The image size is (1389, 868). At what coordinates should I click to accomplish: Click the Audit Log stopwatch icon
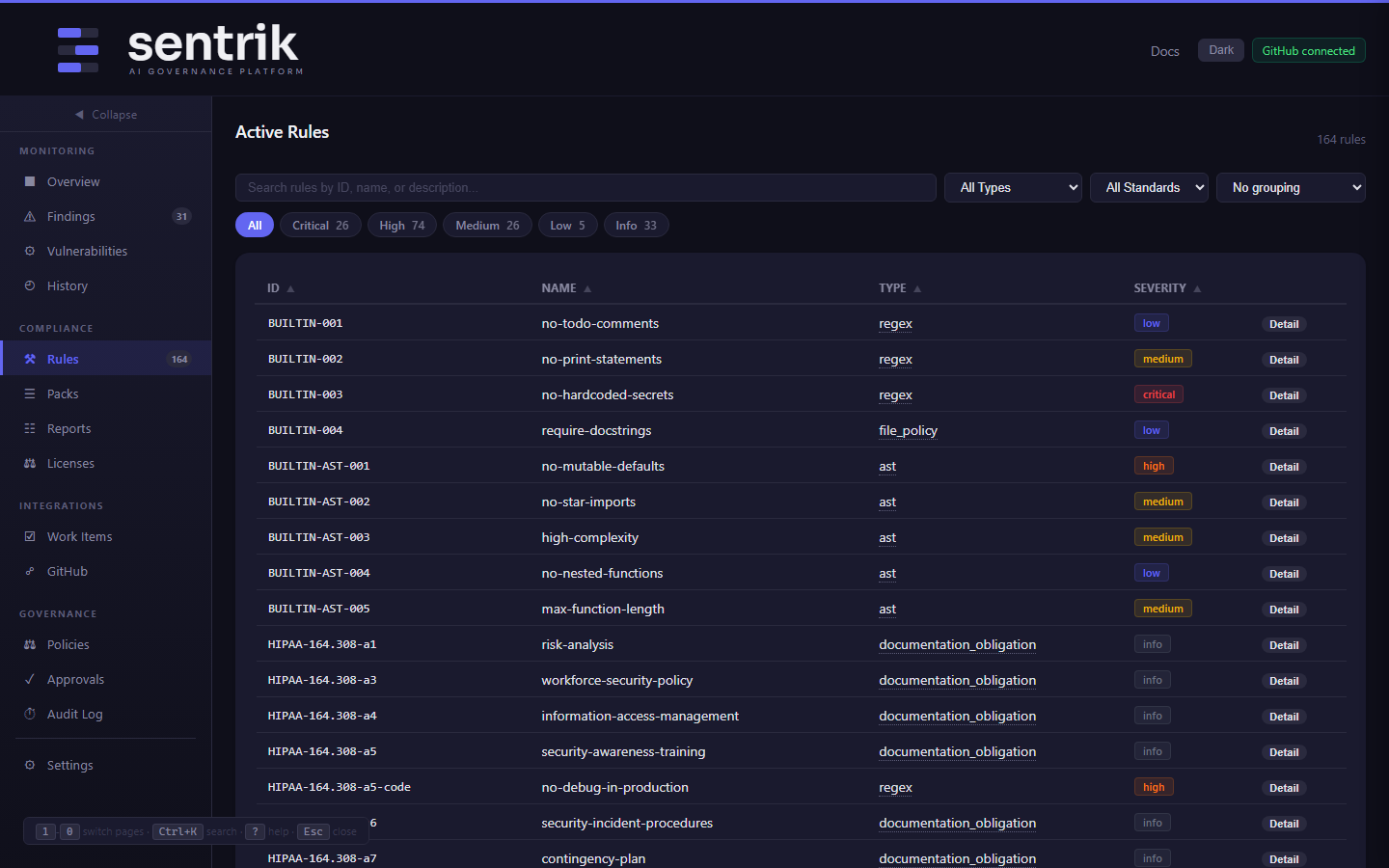pos(30,714)
